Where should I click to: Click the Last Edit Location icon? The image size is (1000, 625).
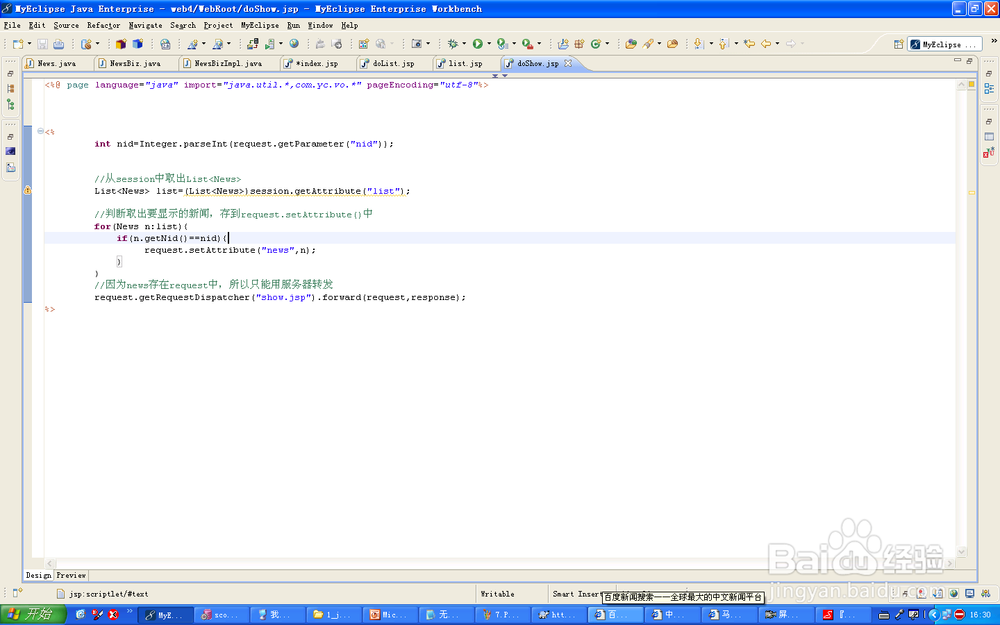point(750,44)
